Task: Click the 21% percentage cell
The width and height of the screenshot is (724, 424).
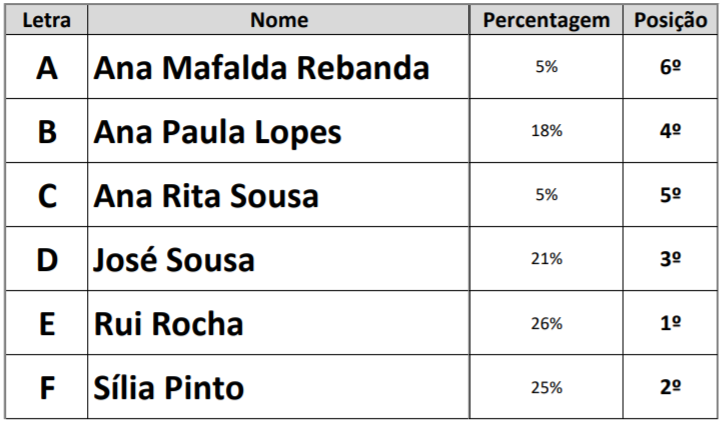Action: 546,260
